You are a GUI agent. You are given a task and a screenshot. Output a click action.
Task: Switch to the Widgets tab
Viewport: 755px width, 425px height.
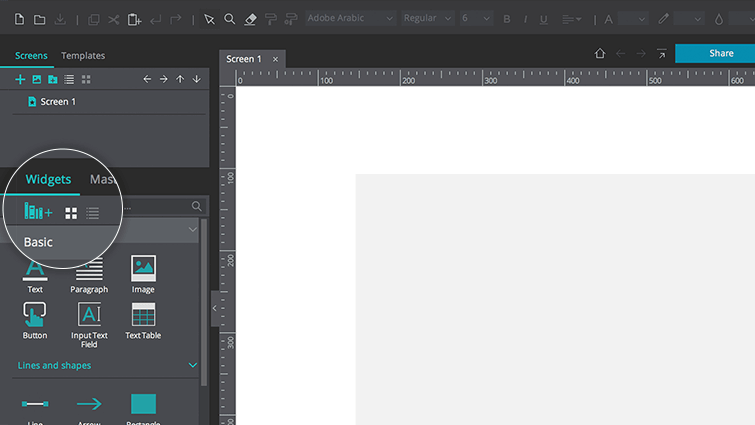[48, 179]
